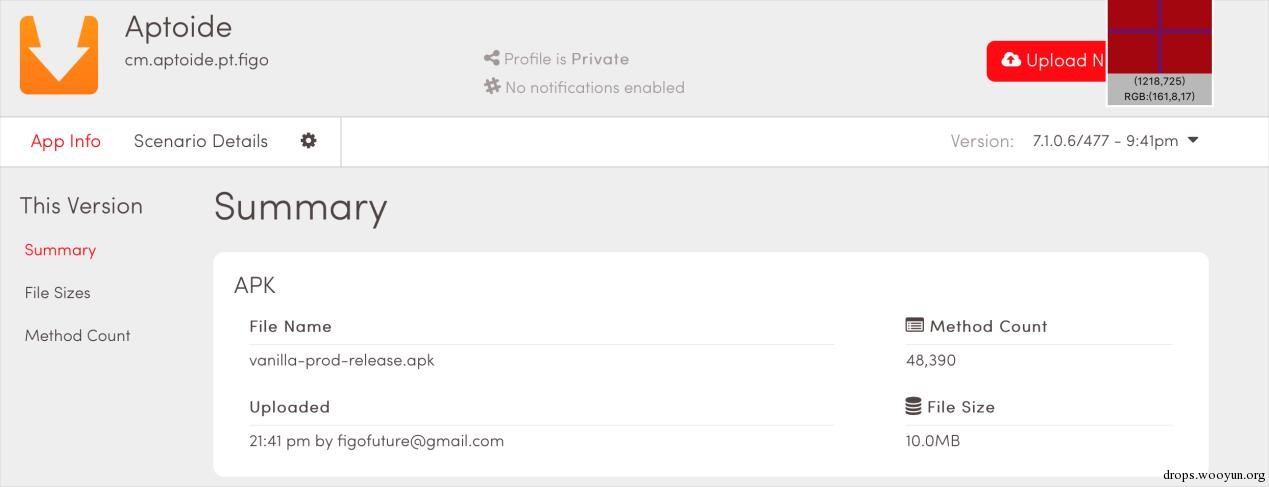Image resolution: width=1269 pixels, height=487 pixels.
Task: Click No notifications enabled text
Action: pyautogui.click(x=595, y=87)
